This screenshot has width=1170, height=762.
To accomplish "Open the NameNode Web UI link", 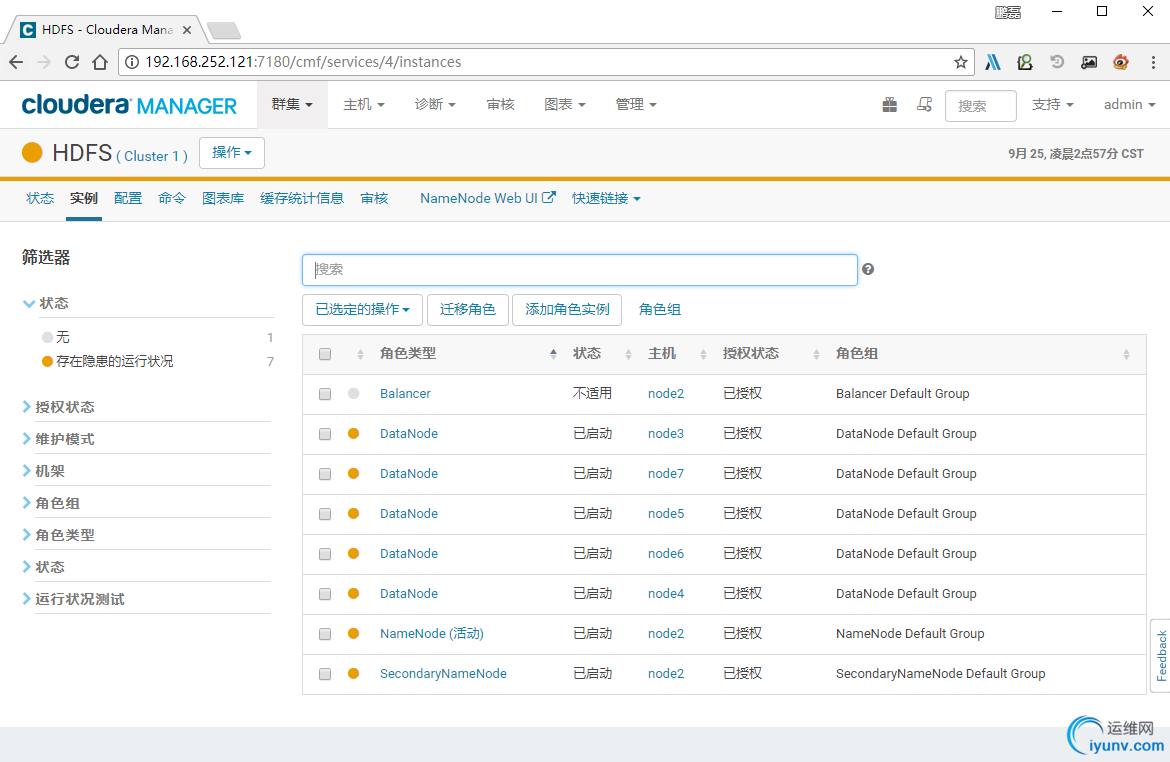I will point(487,199).
